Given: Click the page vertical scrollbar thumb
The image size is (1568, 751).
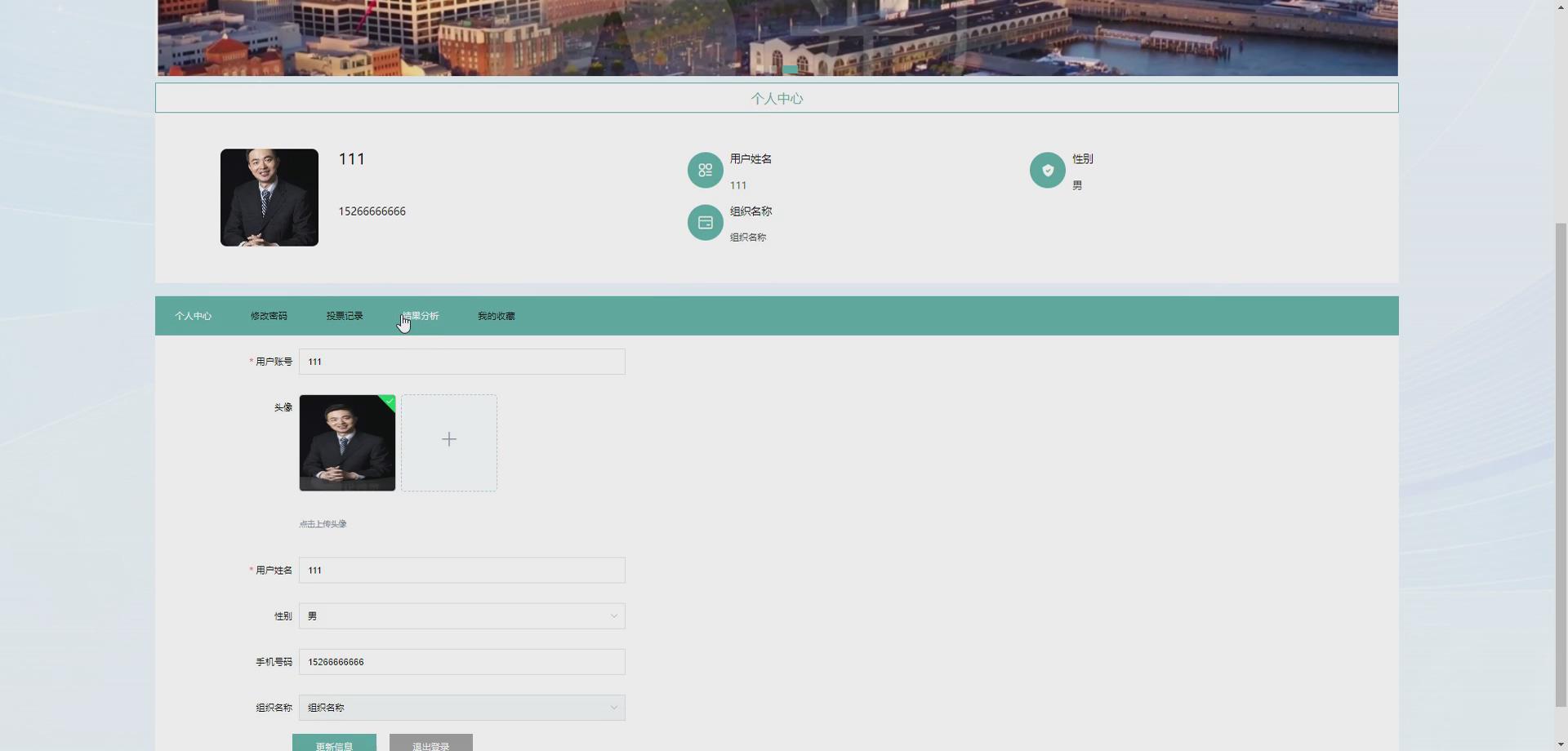Looking at the screenshot, I should (1561, 465).
